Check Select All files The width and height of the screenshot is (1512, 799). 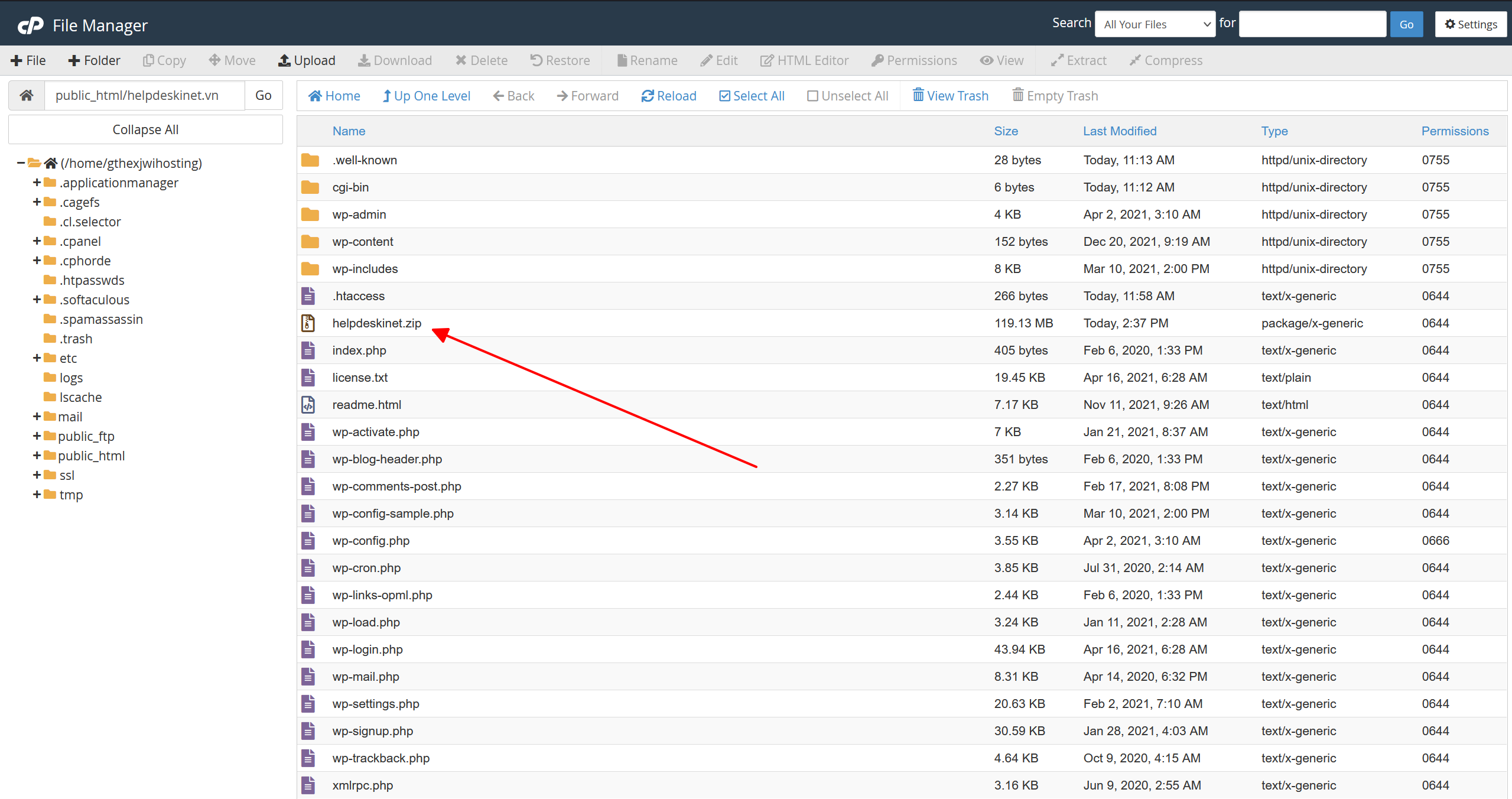click(752, 96)
